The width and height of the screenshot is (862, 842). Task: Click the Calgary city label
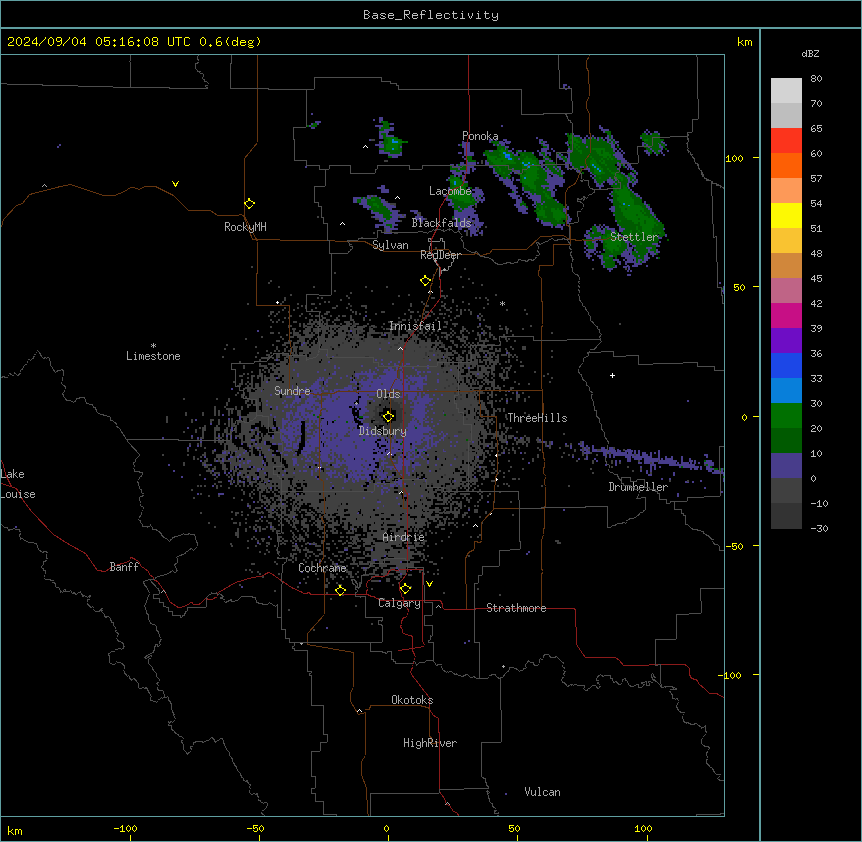399,603
